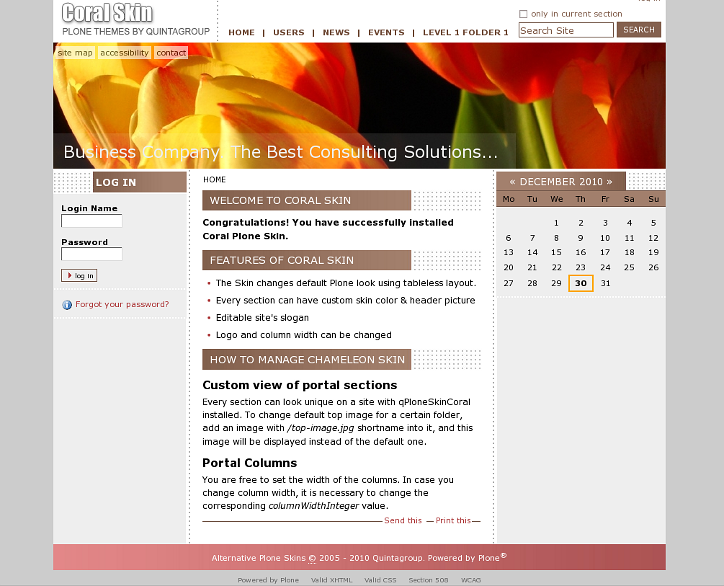
Task: Open the contact link
Action: point(171,53)
